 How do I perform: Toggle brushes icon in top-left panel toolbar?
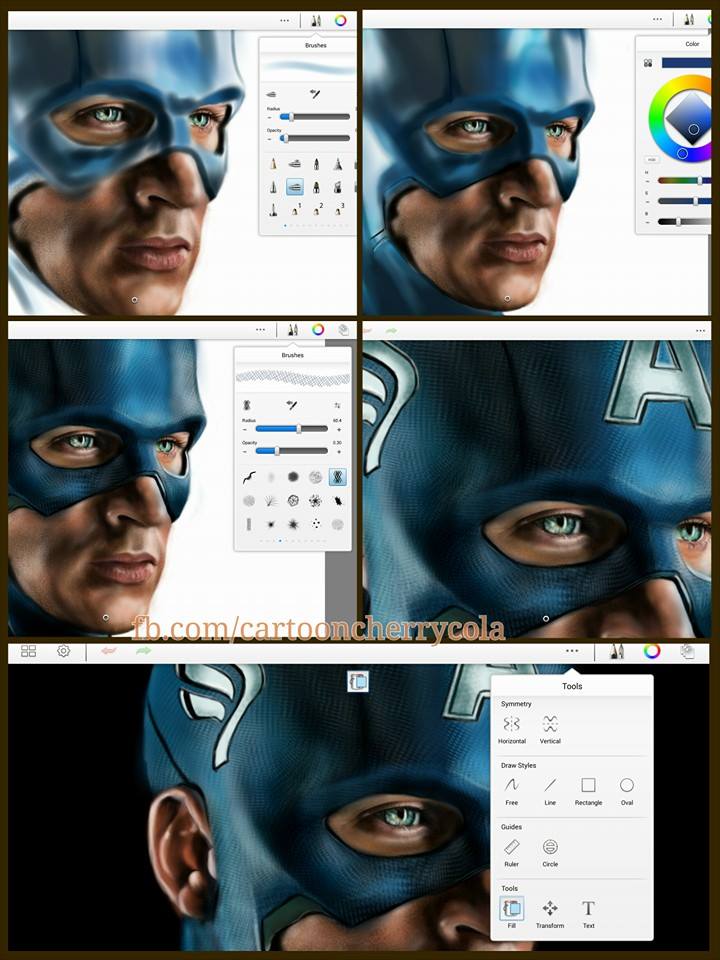pyautogui.click(x=315, y=20)
